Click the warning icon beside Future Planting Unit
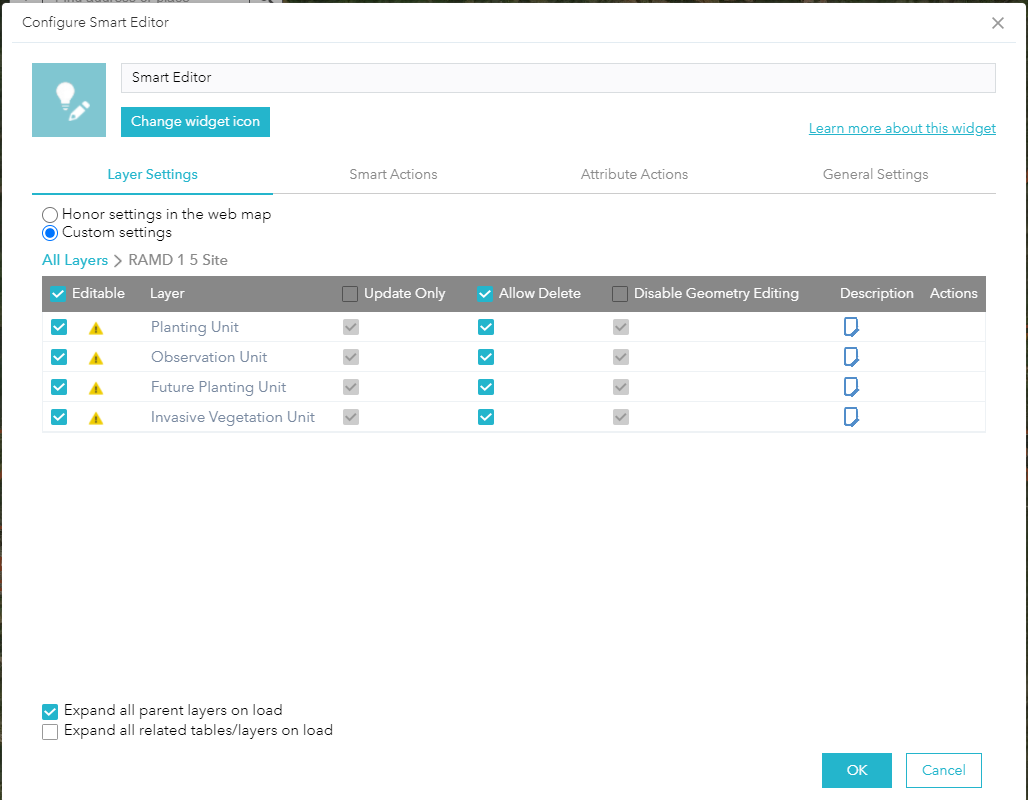The height and width of the screenshot is (800, 1028). [x=96, y=387]
